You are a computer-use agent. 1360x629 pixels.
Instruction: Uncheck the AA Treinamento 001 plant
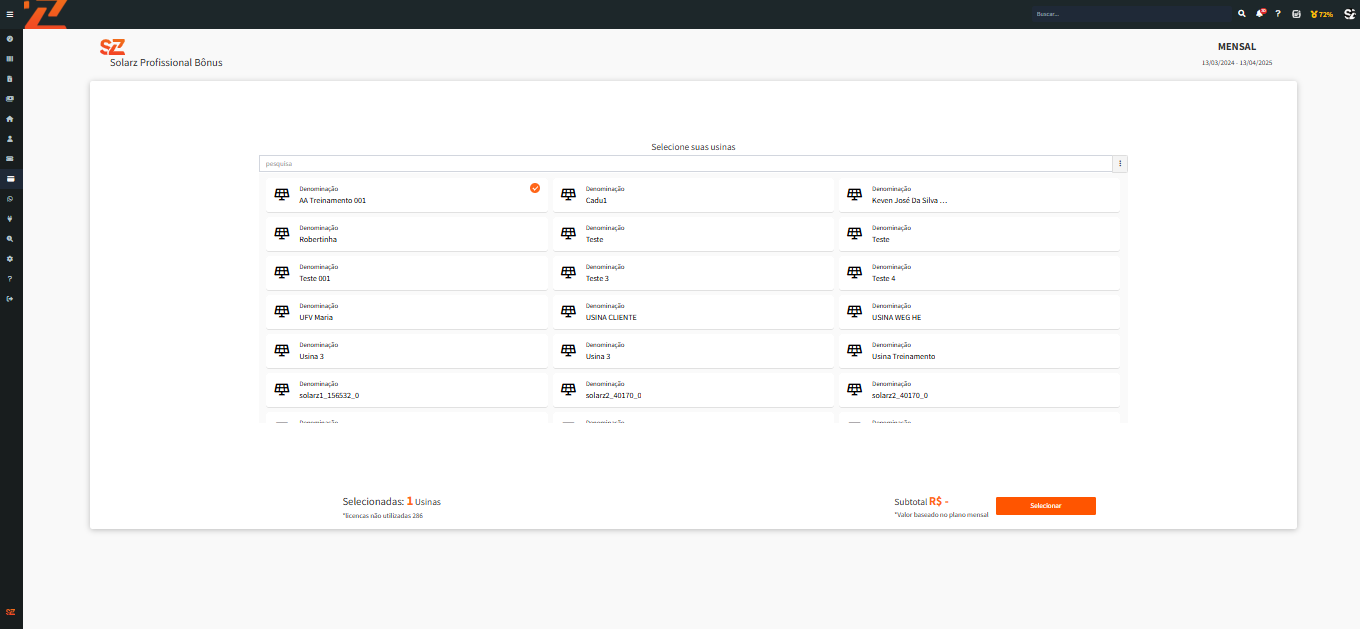[x=535, y=188]
